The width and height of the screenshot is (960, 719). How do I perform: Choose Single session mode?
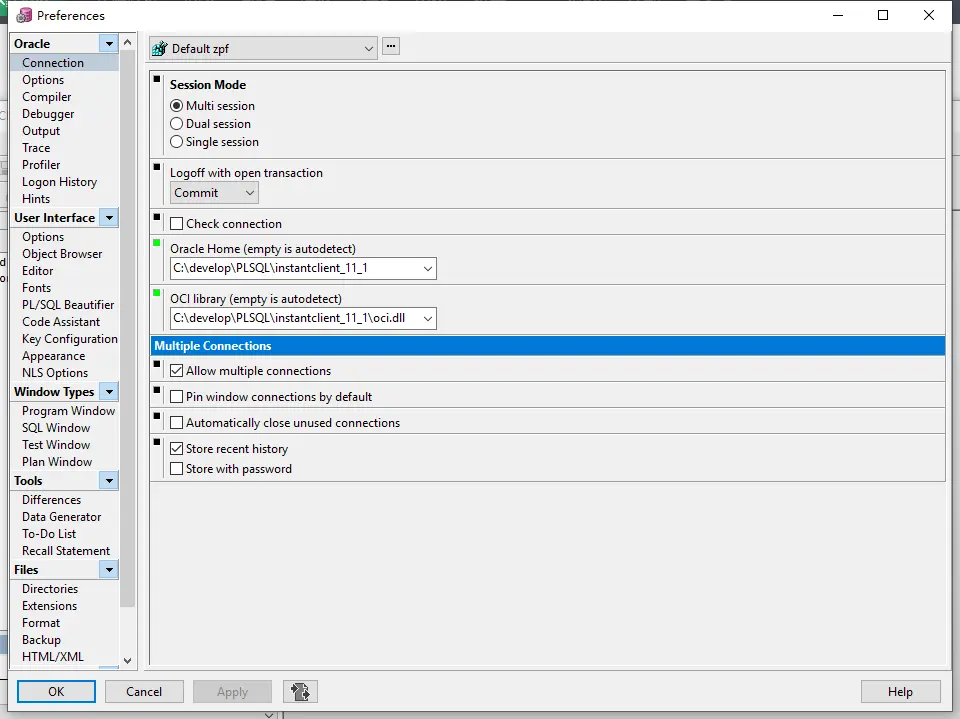pos(176,141)
